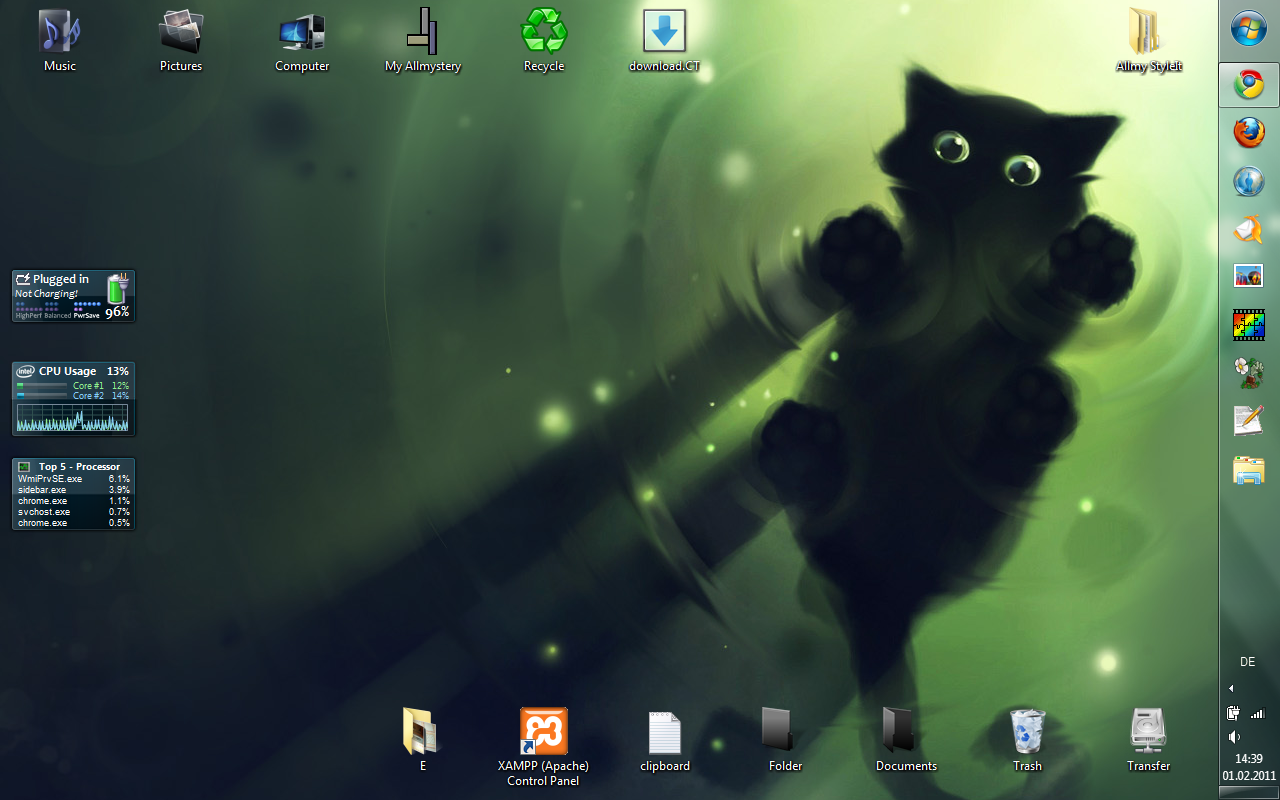1280x800 pixels.
Task: Open the DE language selector
Action: [x=1248, y=662]
